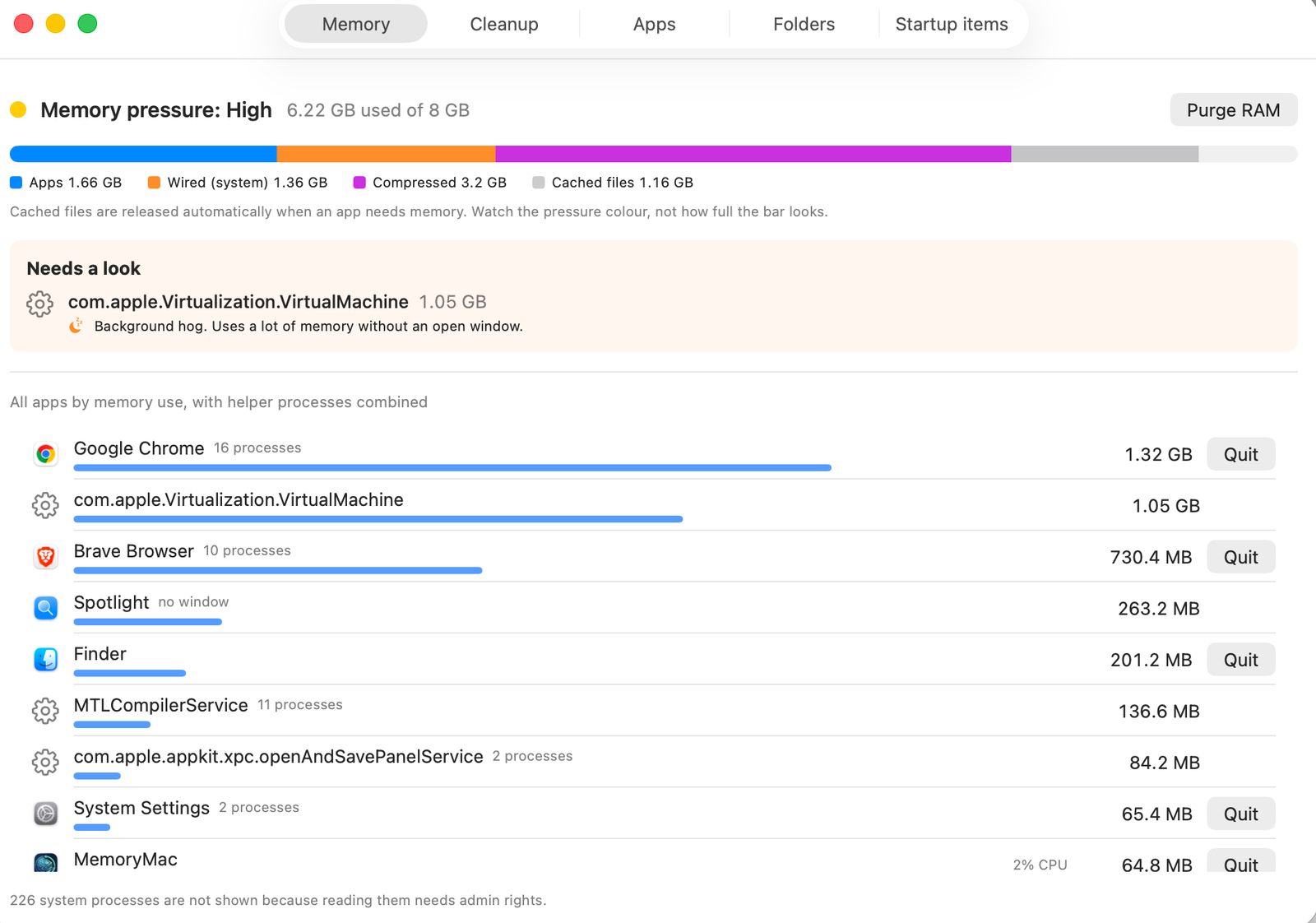The image size is (1316, 923).
Task: Quit MemoryMac from the list
Action: click(x=1241, y=862)
